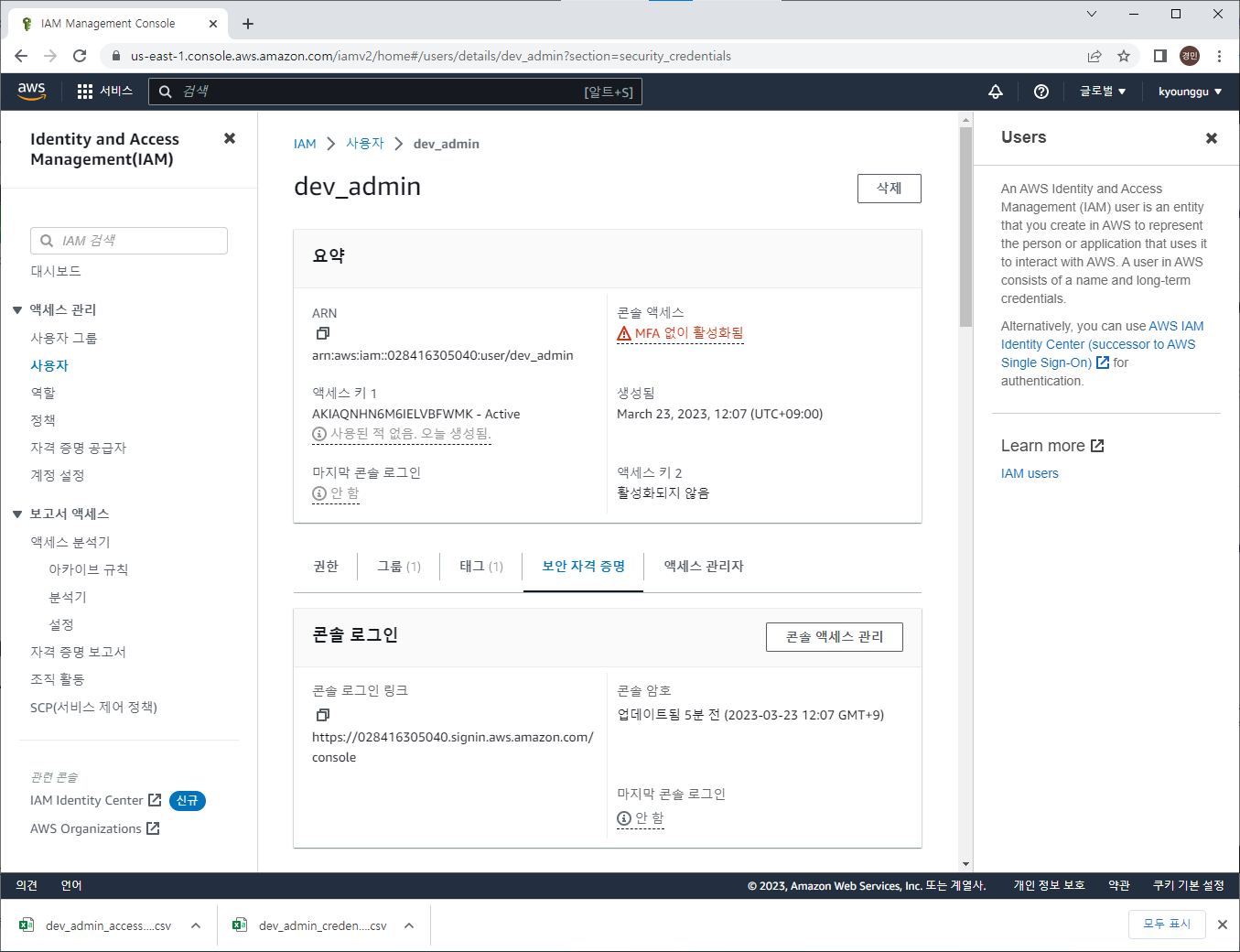Click the MFA 없이 활성화됨 link
Viewport: 1240px width, 952px height.
click(x=689, y=333)
